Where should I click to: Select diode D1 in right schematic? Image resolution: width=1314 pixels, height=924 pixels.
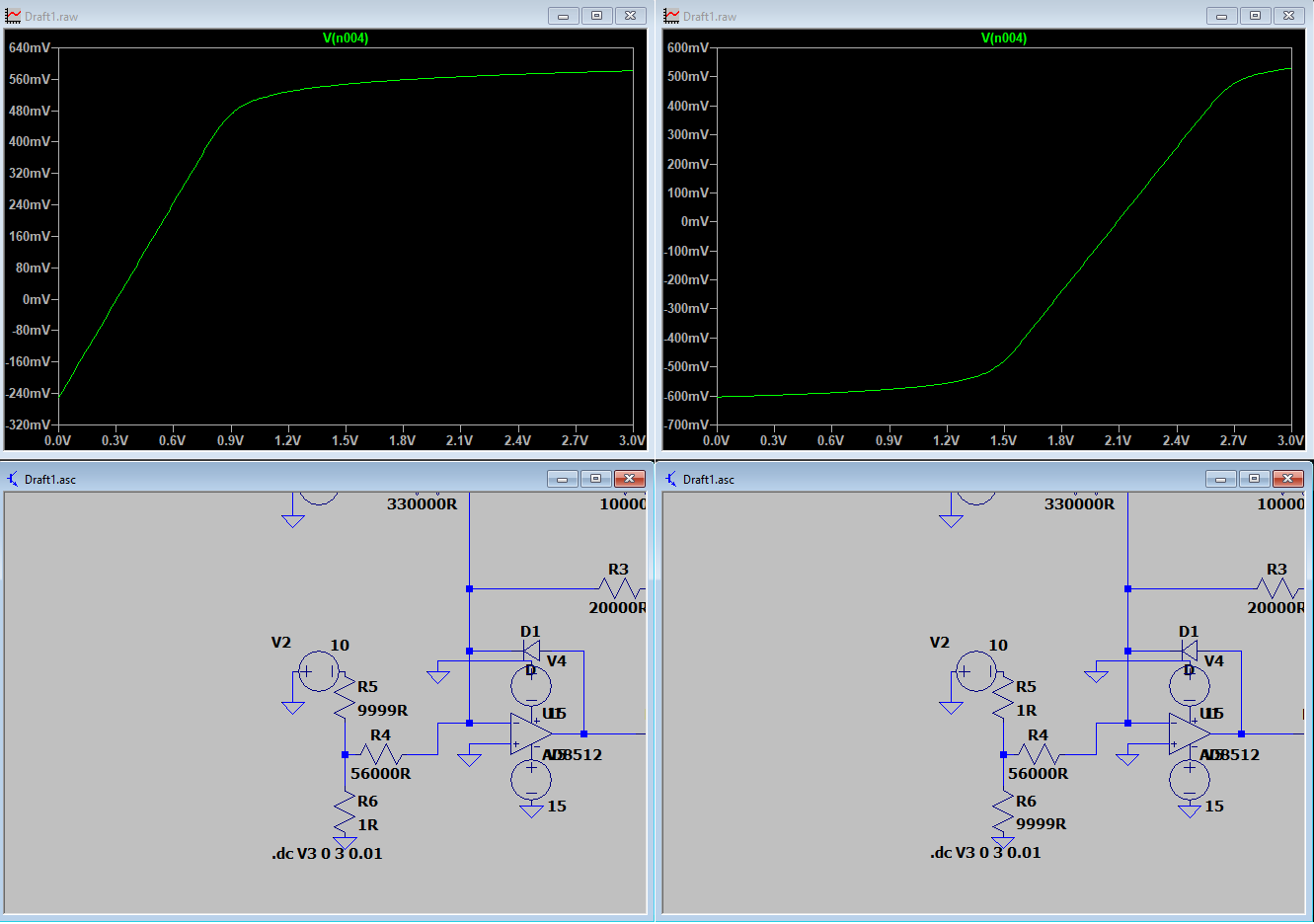(1189, 651)
